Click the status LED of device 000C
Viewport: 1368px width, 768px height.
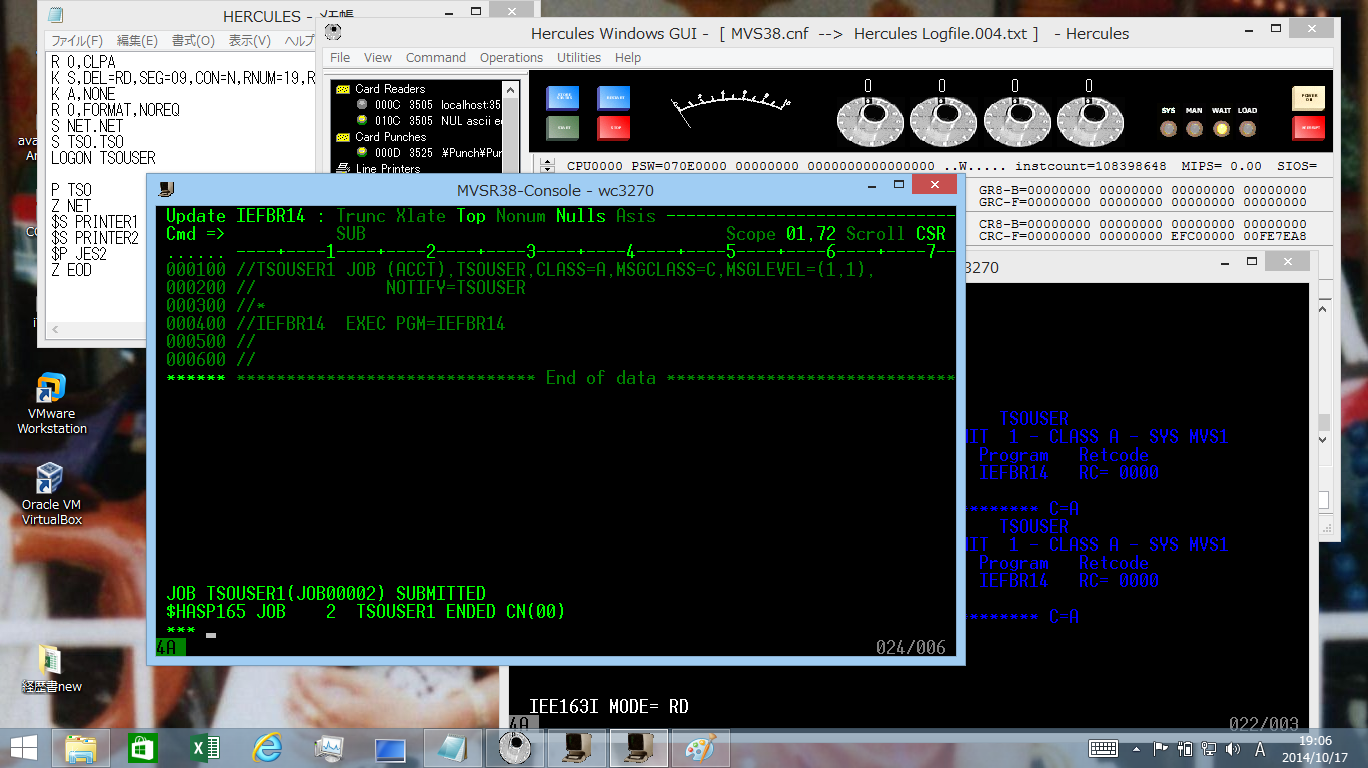tap(362, 105)
